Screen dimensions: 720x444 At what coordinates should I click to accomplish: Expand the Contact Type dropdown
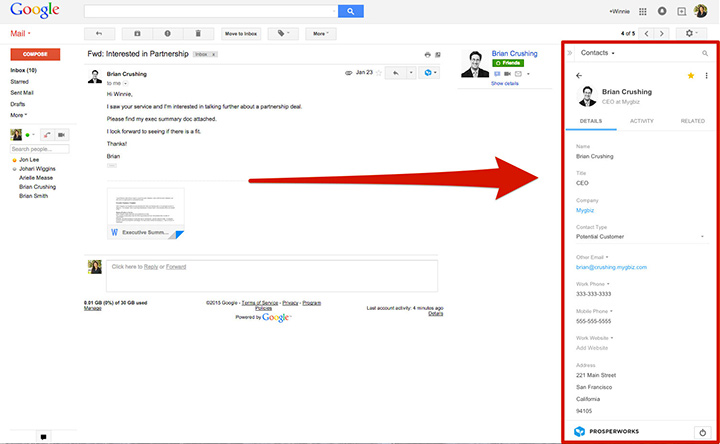(x=703, y=237)
